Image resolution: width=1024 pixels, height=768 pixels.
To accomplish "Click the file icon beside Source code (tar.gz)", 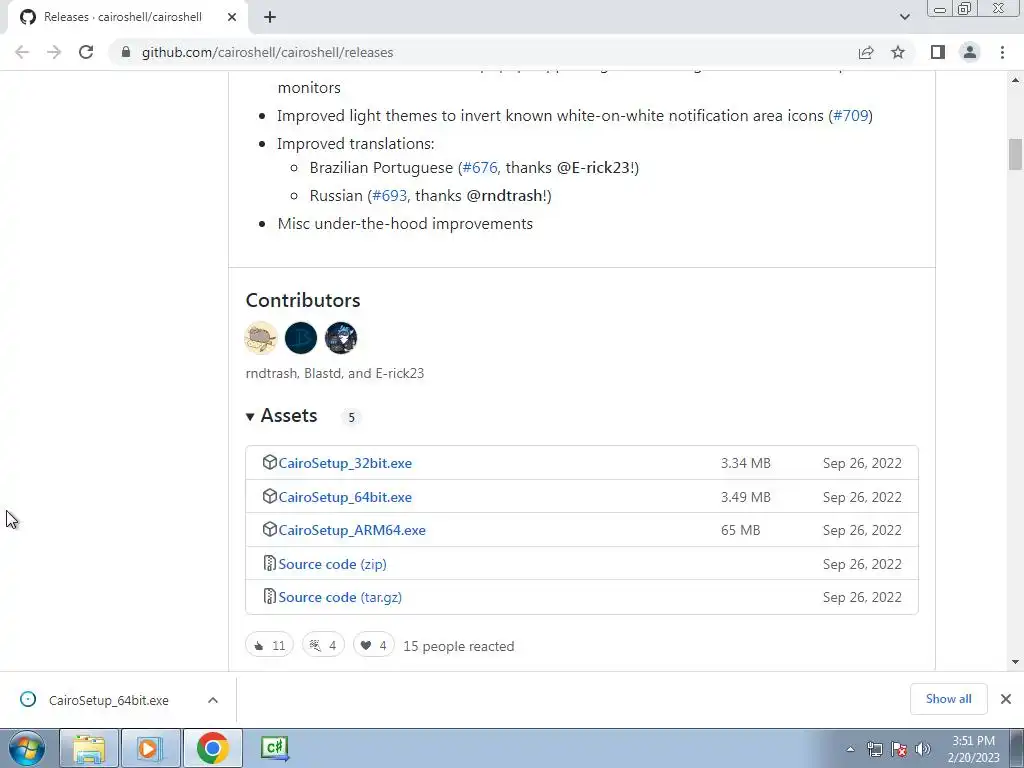I will [x=270, y=596].
